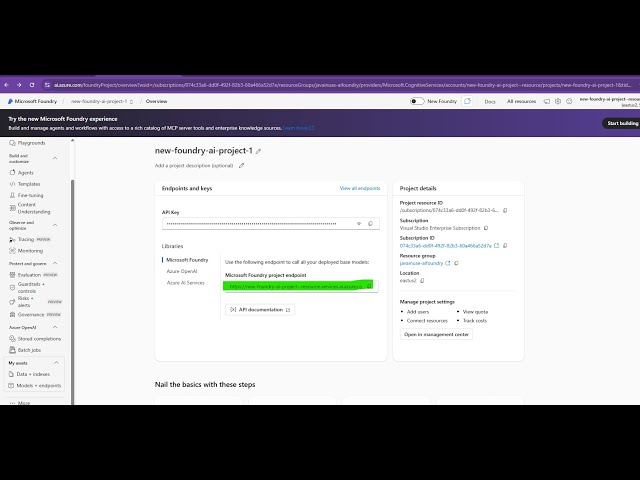The image size is (640, 480).
Task: Open Risks + alerts in sidebar
Action: [35, 302]
